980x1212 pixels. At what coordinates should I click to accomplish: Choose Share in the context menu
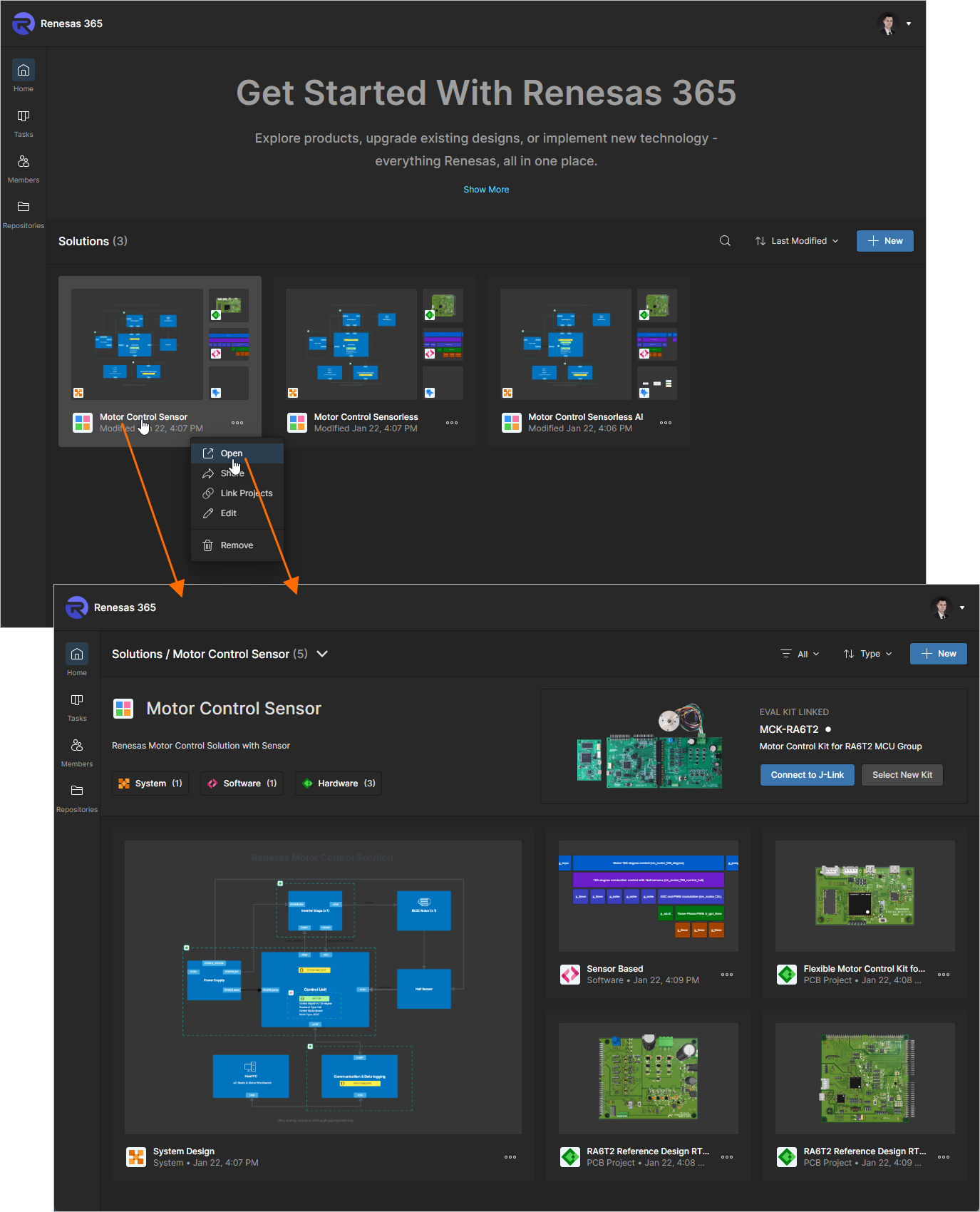237,473
